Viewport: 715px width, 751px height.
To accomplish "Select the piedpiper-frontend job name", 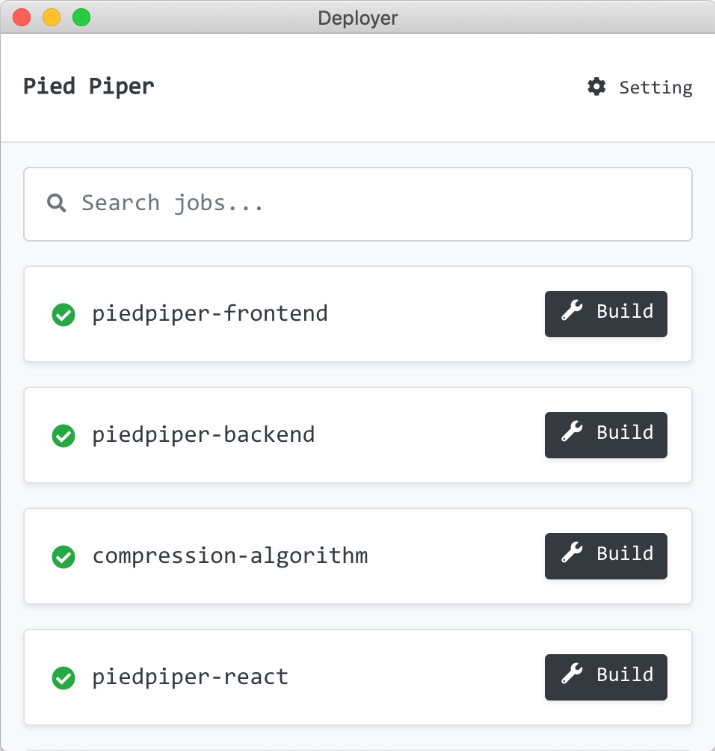I will tap(210, 314).
